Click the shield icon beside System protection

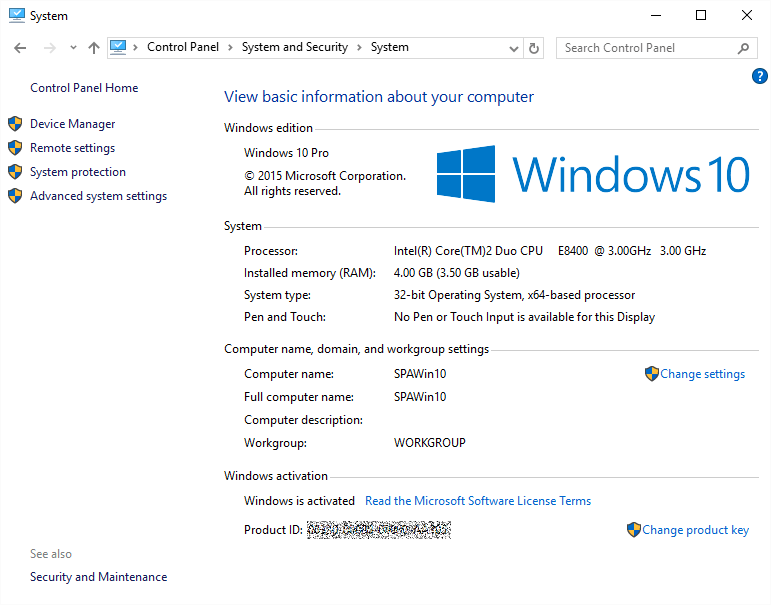point(15,172)
